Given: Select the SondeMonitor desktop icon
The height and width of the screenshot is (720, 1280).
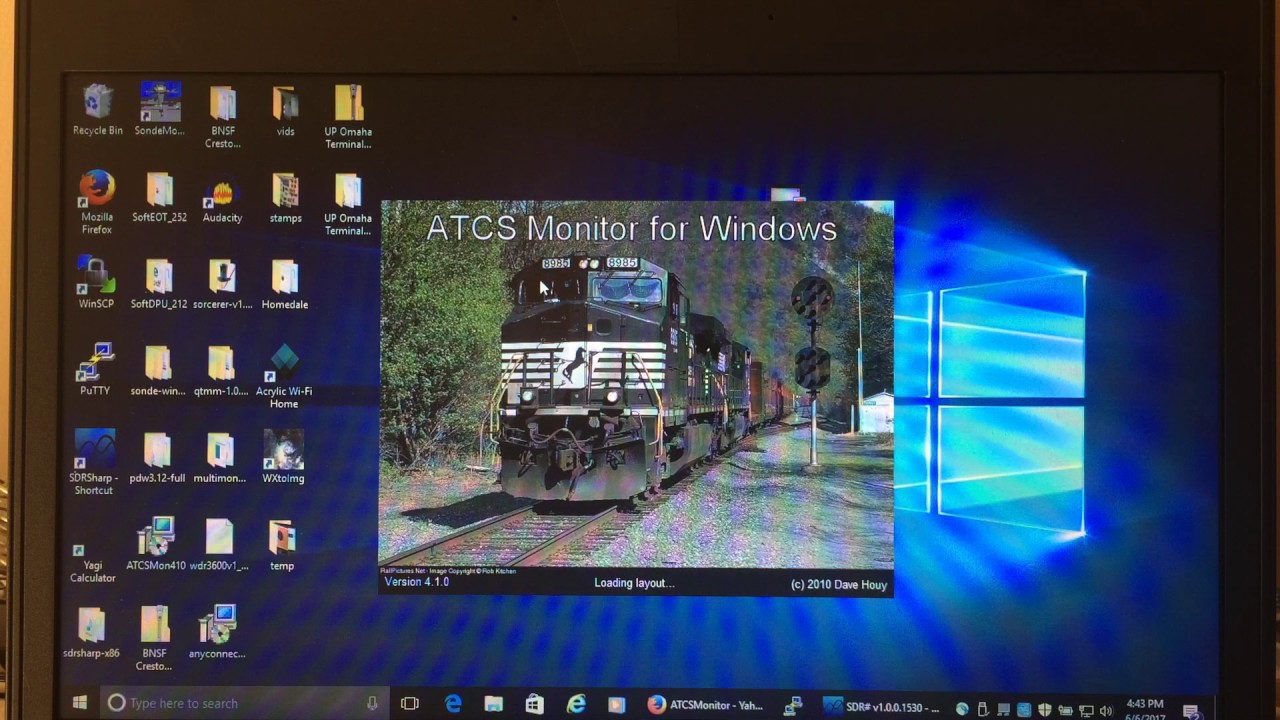Looking at the screenshot, I should pyautogui.click(x=160, y=104).
